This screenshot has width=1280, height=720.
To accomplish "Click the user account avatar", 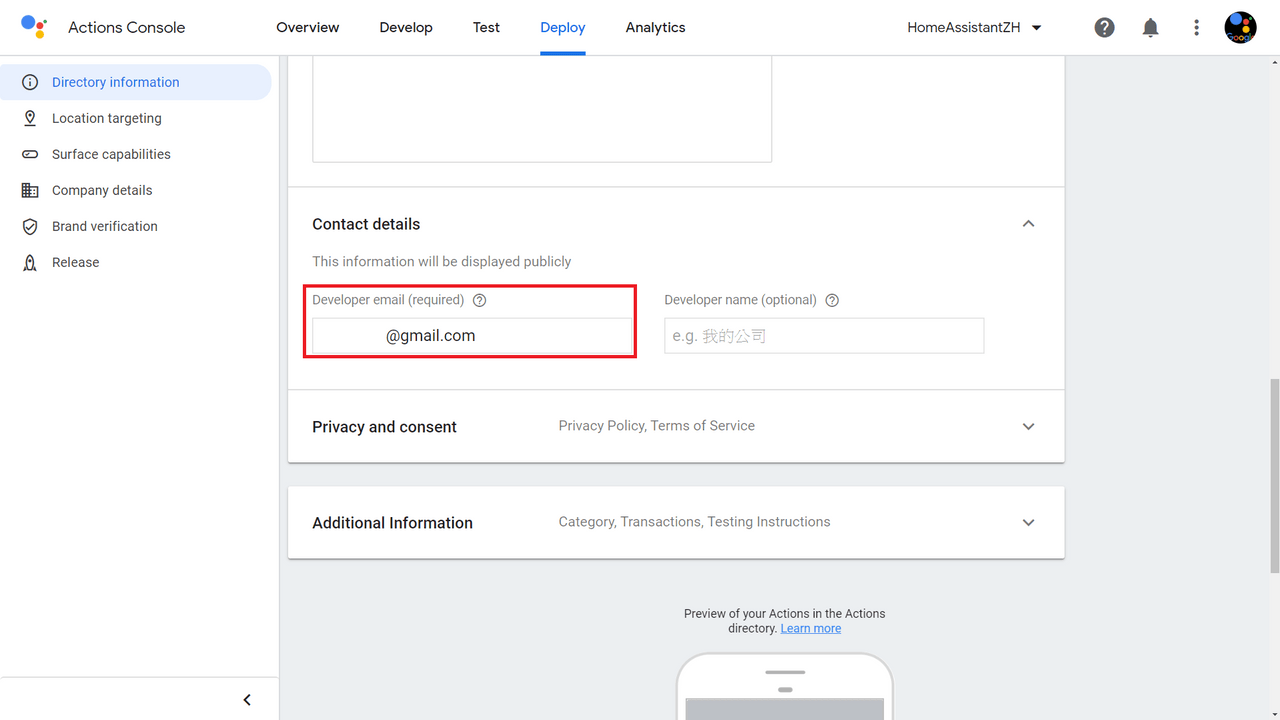I will point(1240,27).
